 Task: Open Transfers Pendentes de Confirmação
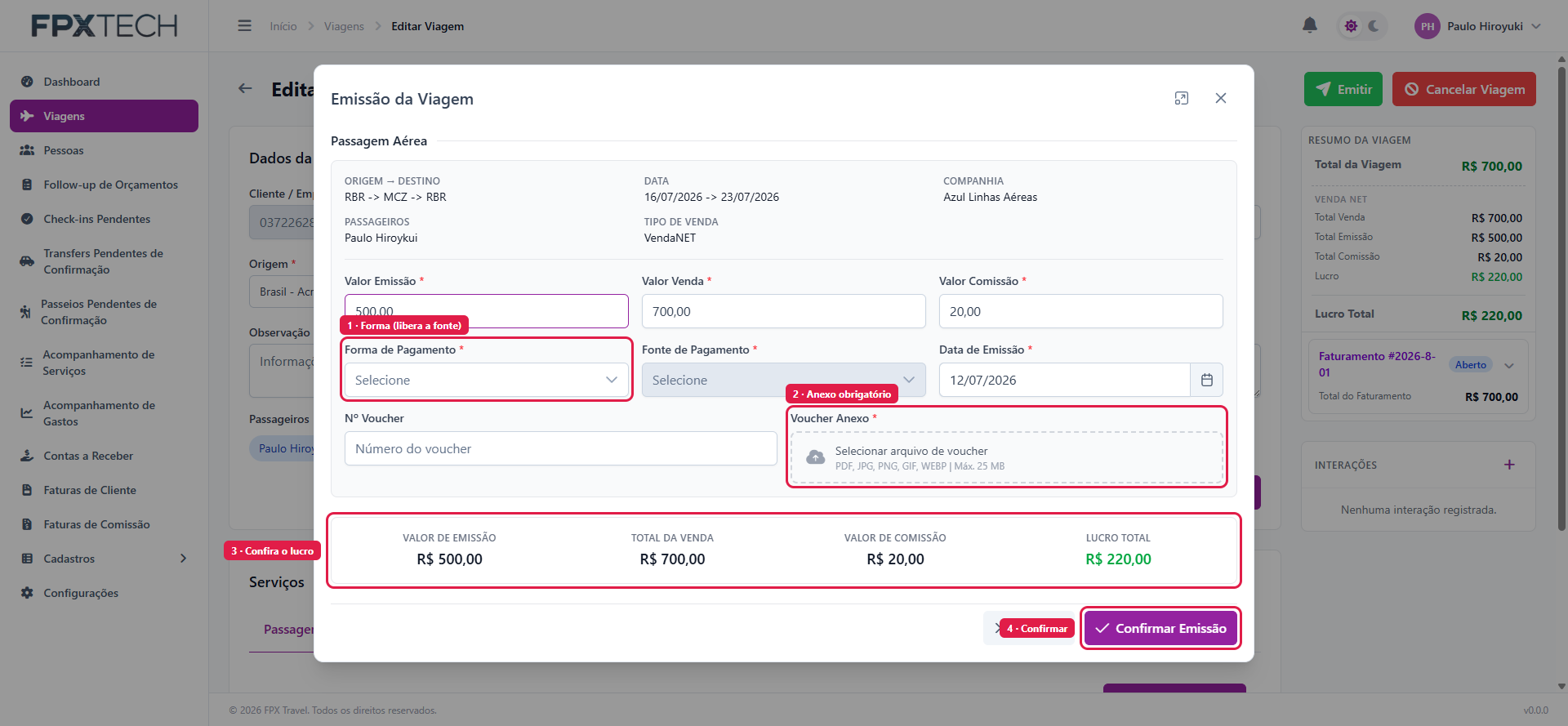click(x=104, y=261)
